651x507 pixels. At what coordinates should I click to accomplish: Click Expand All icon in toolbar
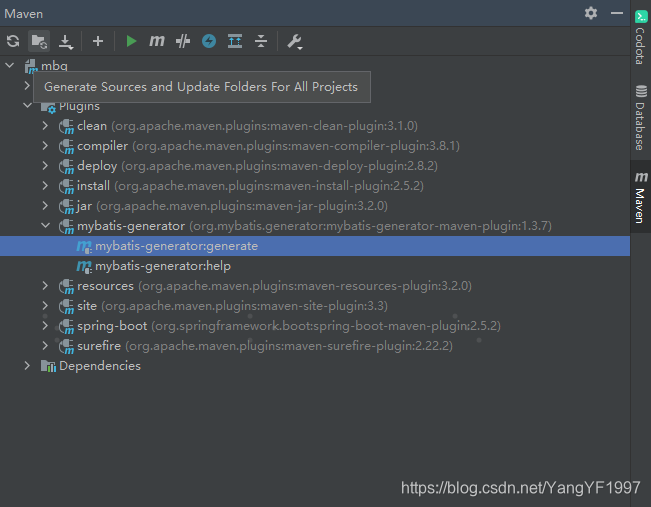pos(235,41)
